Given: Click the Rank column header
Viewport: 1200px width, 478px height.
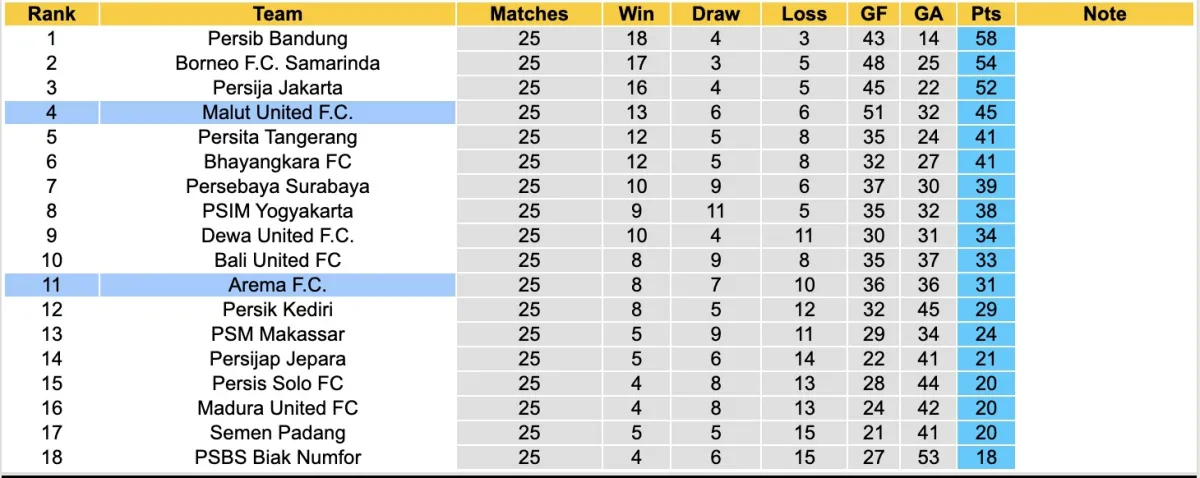Looking at the screenshot, I should coord(51,14).
